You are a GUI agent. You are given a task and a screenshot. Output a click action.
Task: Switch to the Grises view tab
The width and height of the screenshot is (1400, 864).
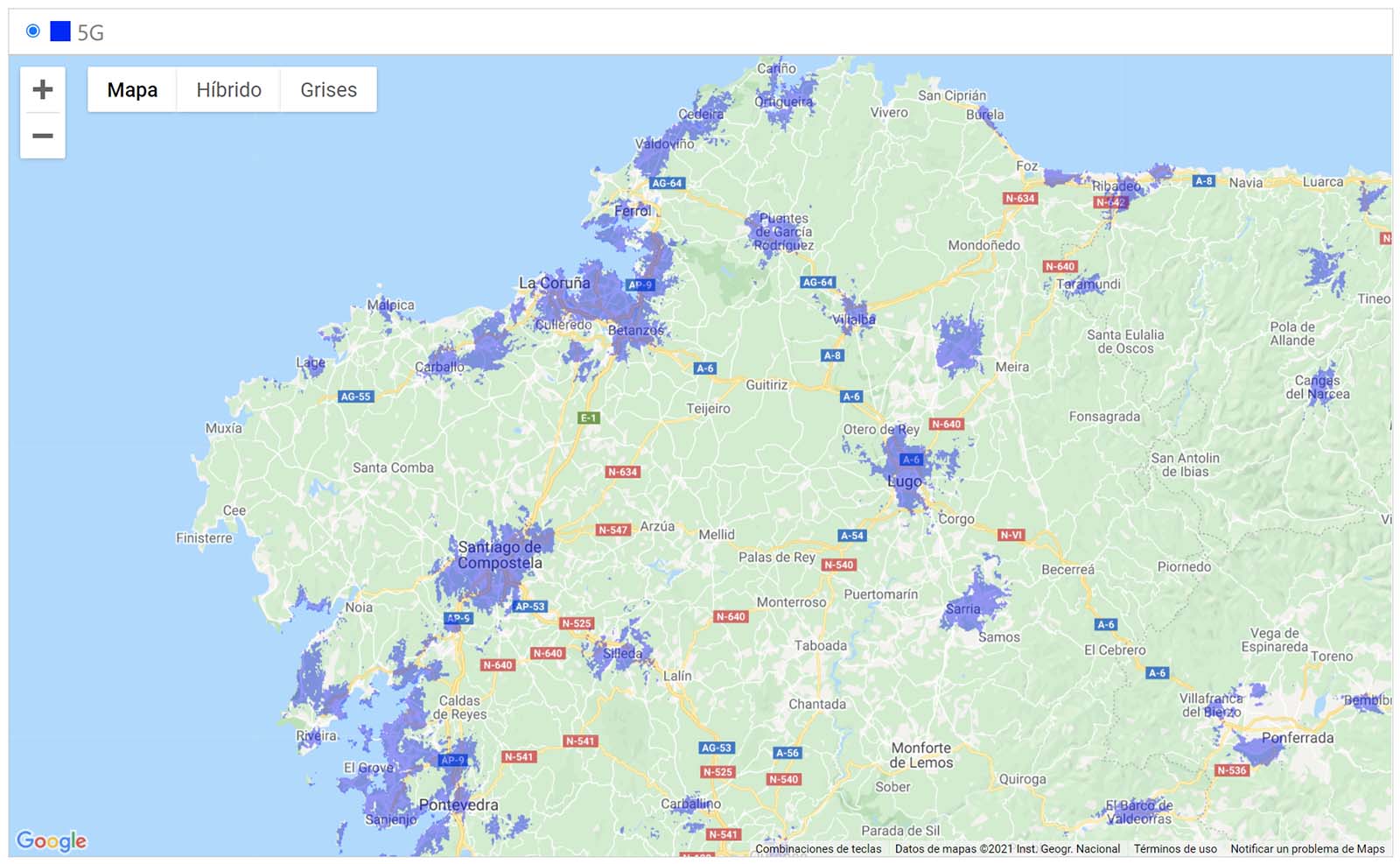click(x=328, y=89)
